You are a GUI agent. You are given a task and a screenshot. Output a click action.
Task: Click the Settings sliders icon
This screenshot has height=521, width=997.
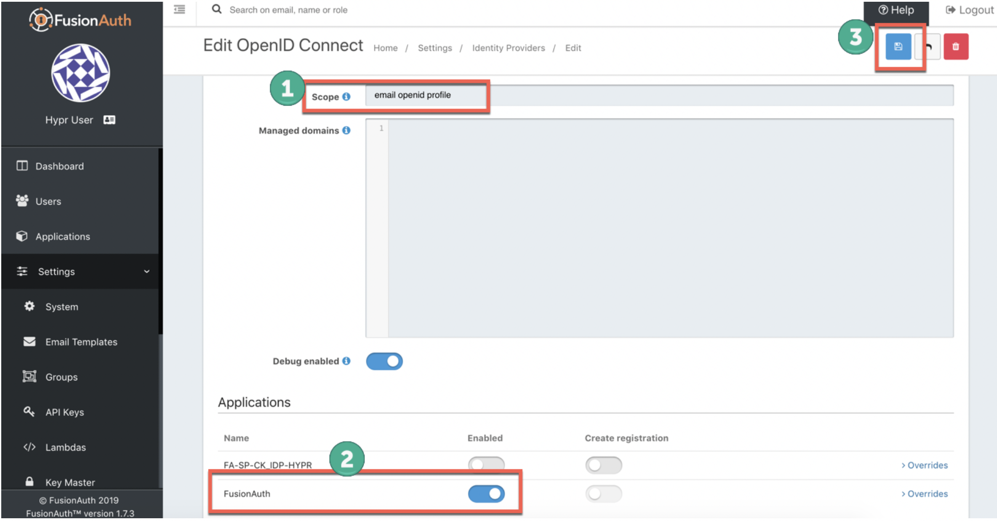[x=22, y=271]
